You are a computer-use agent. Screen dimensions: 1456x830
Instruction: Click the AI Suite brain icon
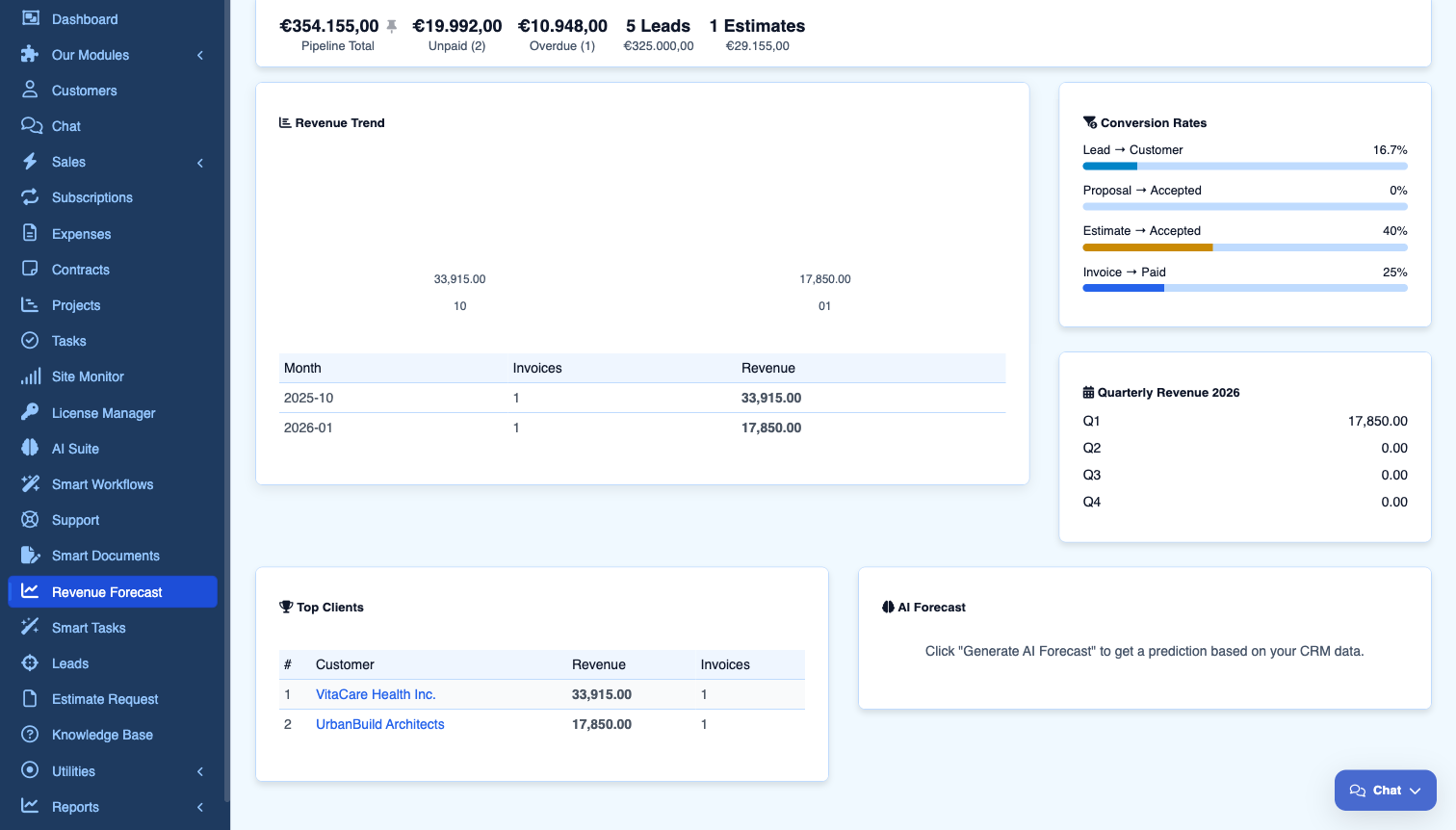[31, 449]
